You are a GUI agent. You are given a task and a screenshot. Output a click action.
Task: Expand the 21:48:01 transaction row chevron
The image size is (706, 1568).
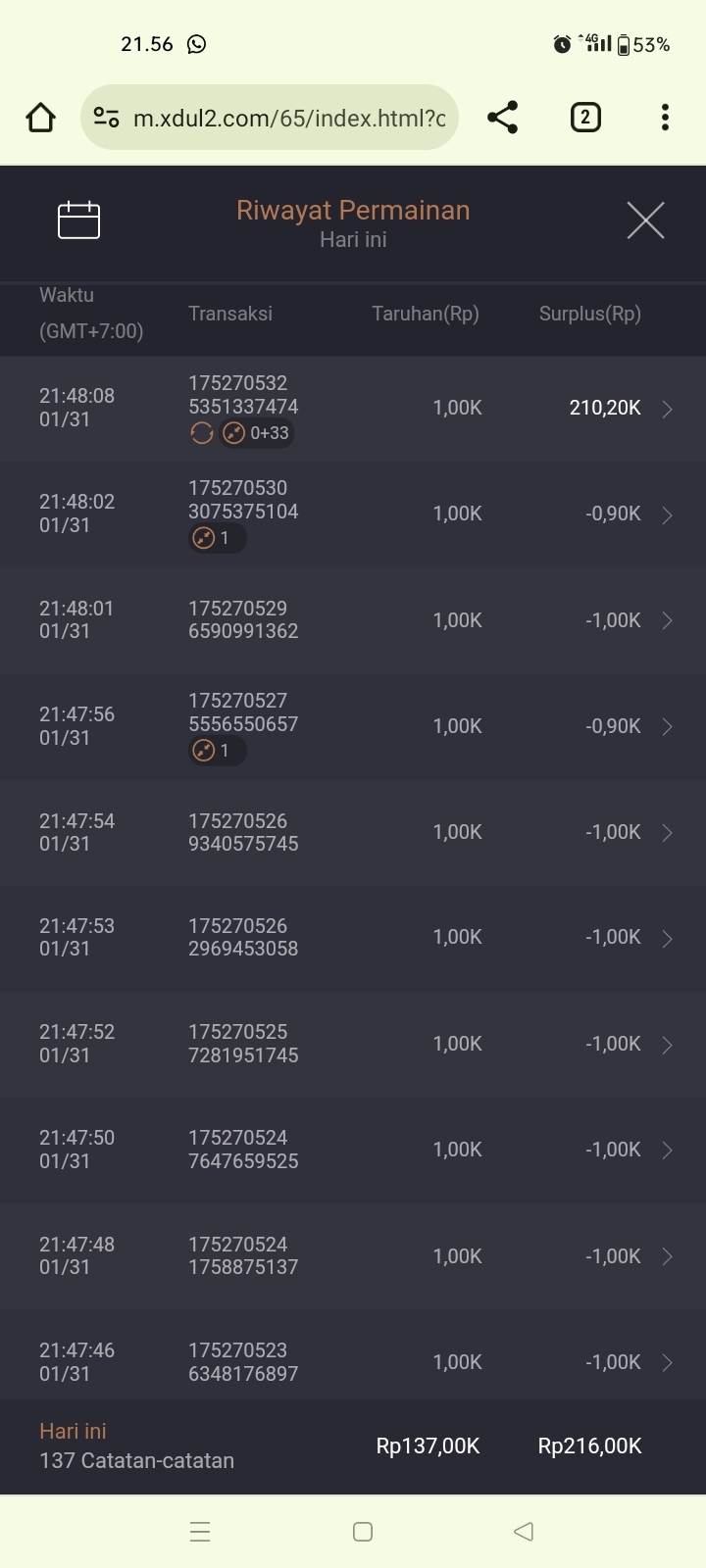pyautogui.click(x=667, y=620)
